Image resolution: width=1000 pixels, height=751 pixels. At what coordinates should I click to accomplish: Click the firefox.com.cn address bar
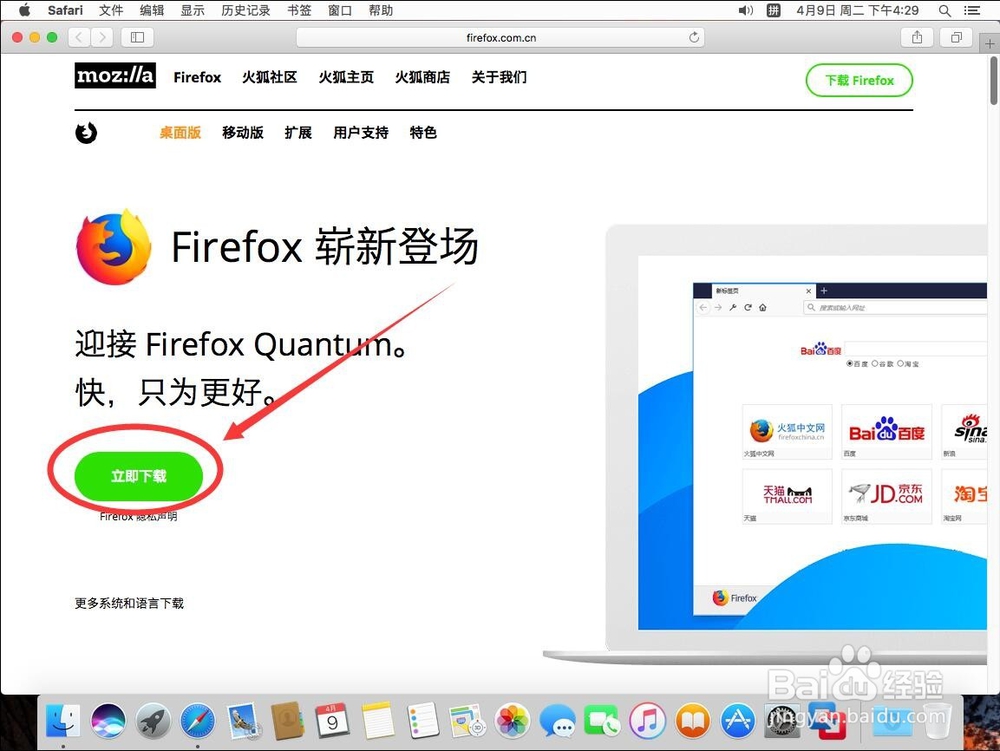click(501, 37)
